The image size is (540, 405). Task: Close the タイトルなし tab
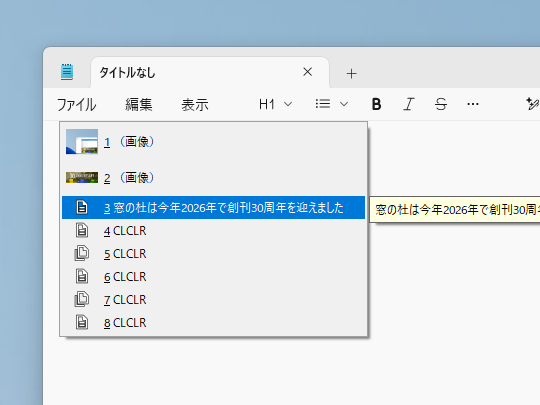[307, 72]
